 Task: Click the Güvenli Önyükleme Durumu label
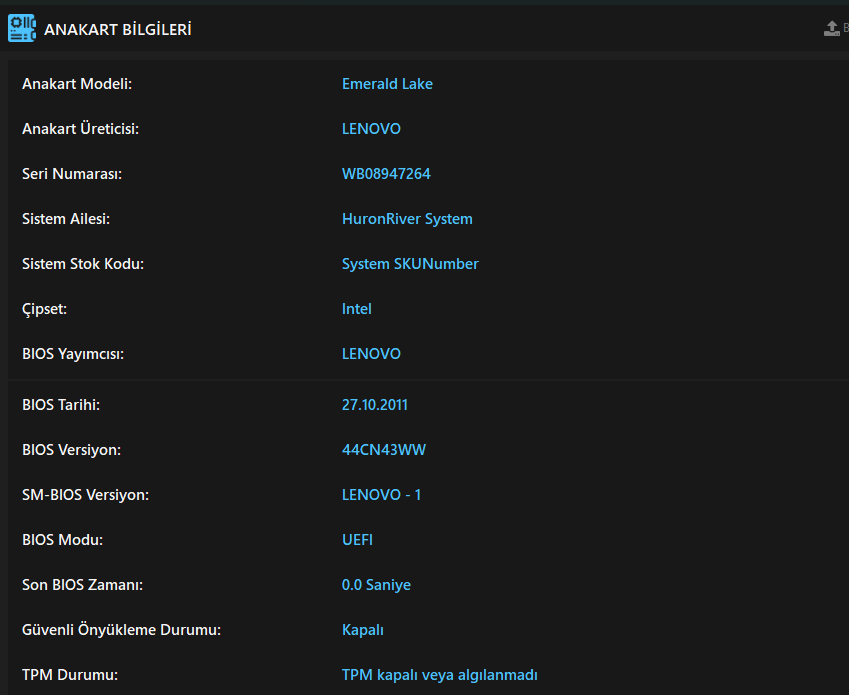(x=121, y=630)
